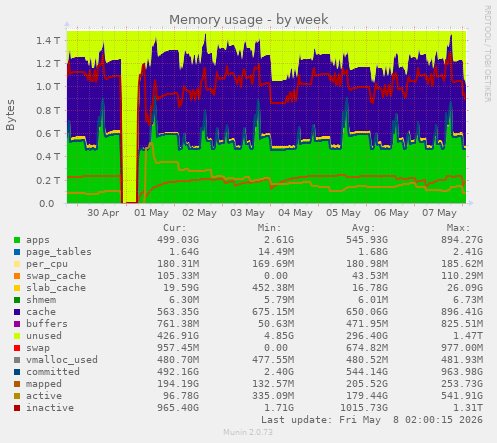Viewport: 497px width, 443px height.
Task: Select the 'vmalloc_used' legend label
Action: 62,360
